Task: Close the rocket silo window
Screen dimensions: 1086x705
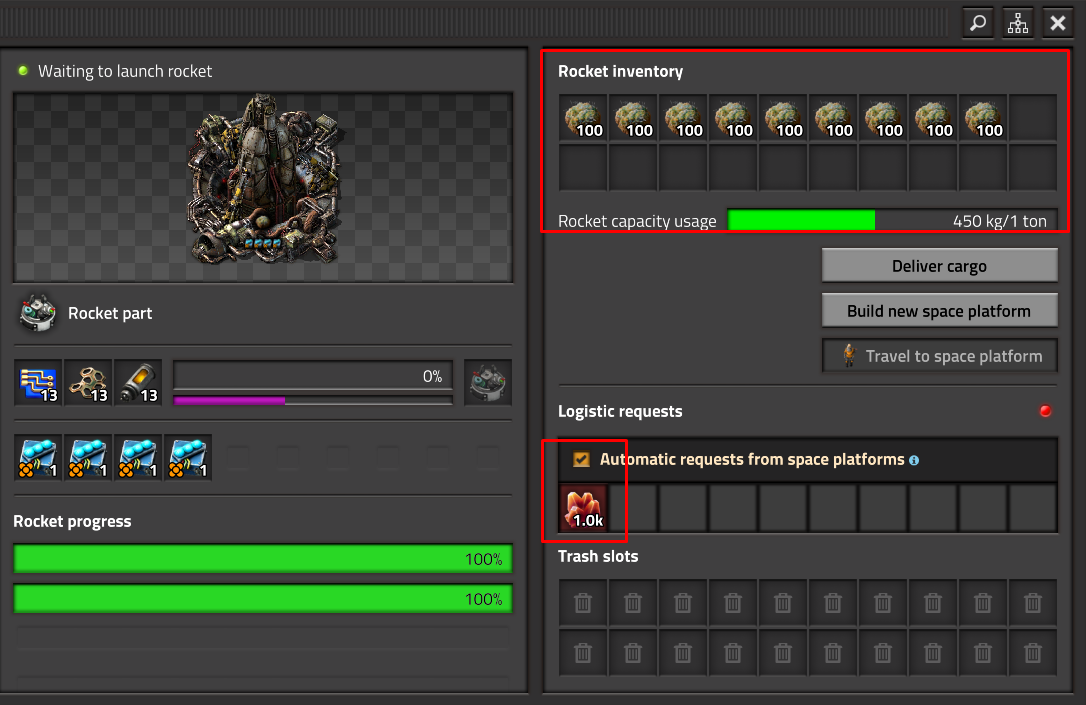Action: pyautogui.click(x=1058, y=24)
